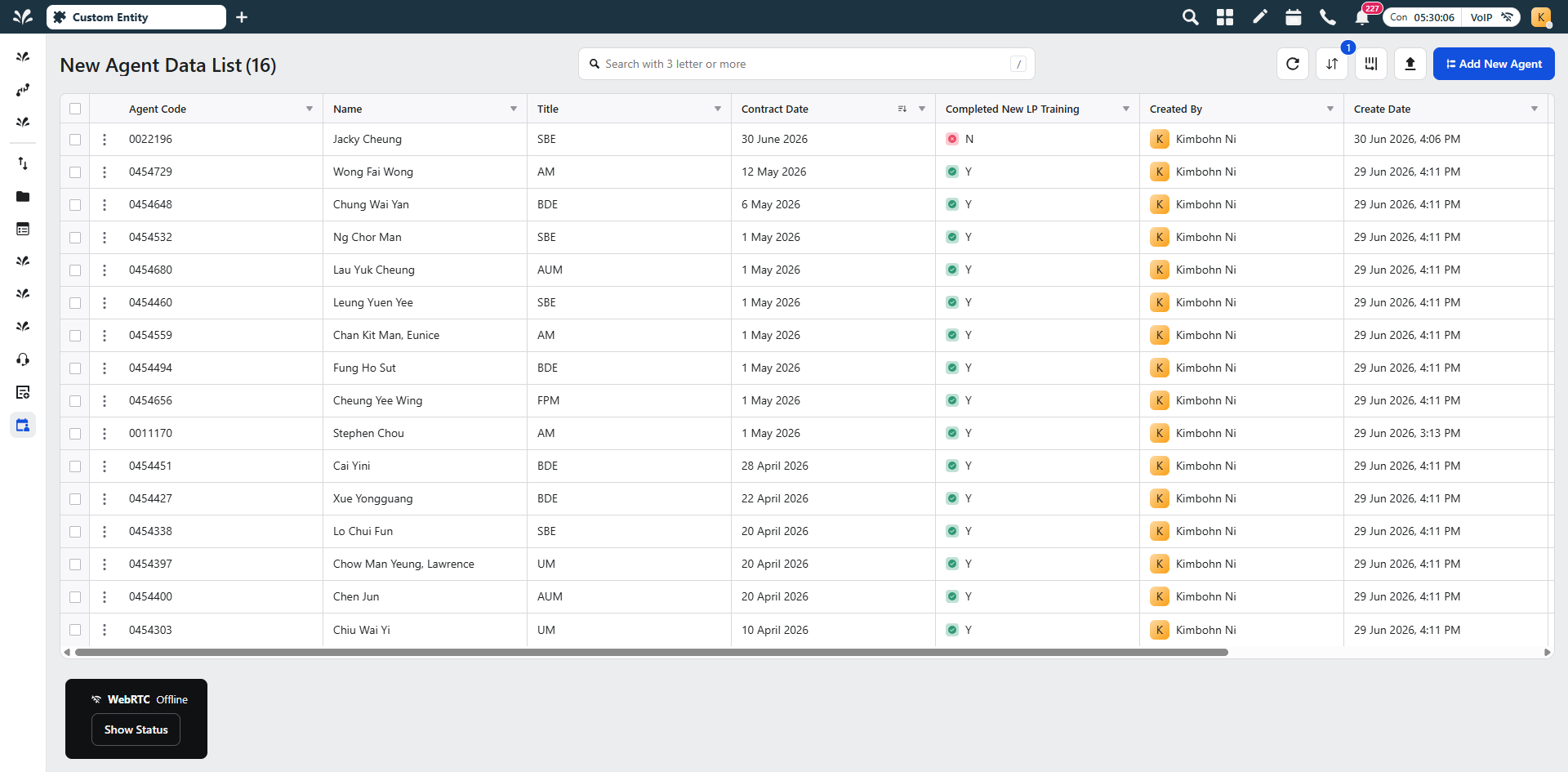Refresh the agent data list
The image size is (1568, 772).
coord(1293,64)
